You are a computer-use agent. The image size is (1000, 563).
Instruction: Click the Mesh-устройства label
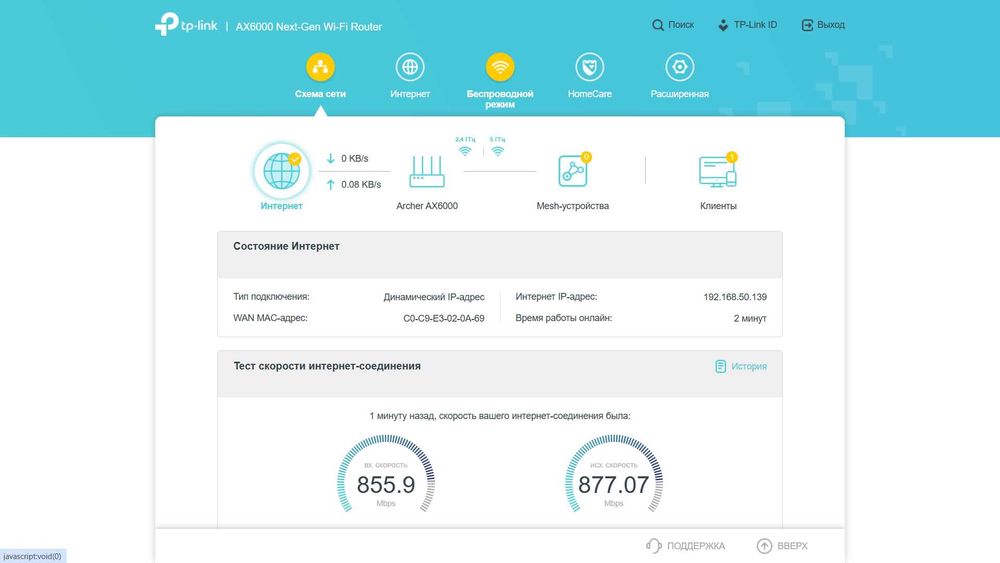coord(573,206)
